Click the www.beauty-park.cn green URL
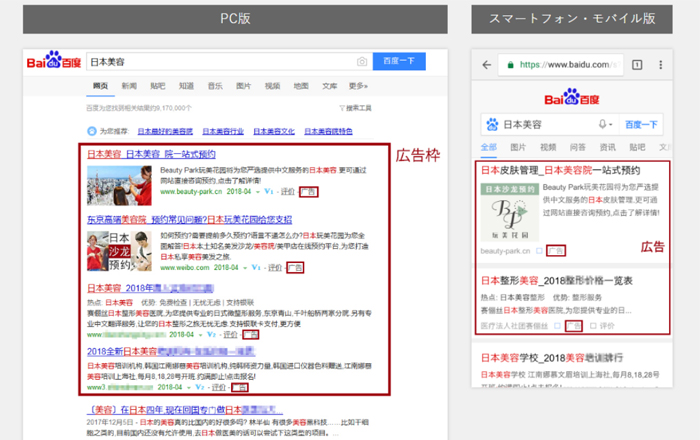Image resolution: width=700 pixels, height=440 pixels. point(191,191)
